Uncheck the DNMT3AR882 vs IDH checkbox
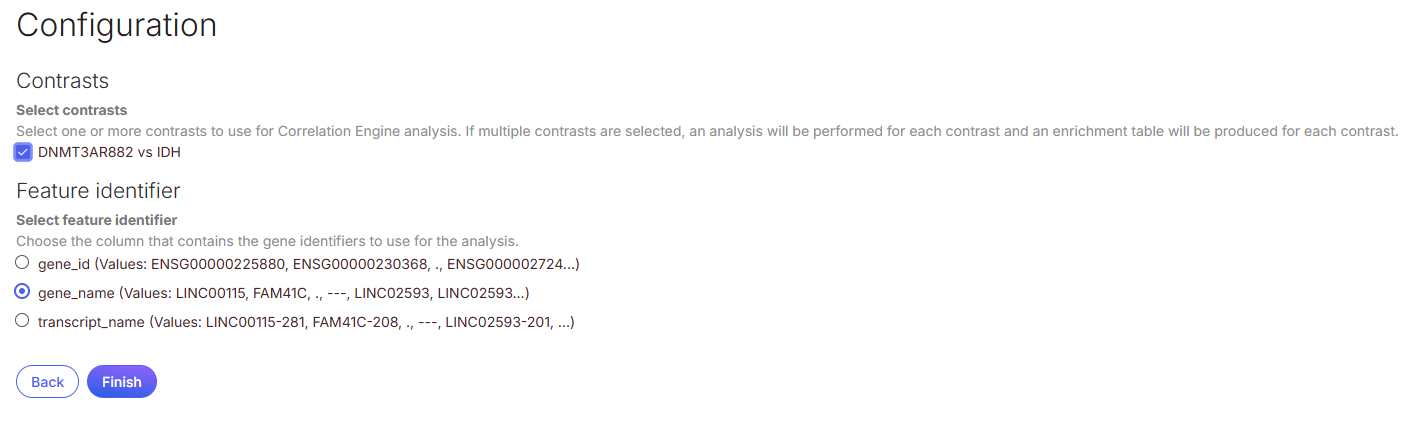 pos(23,152)
